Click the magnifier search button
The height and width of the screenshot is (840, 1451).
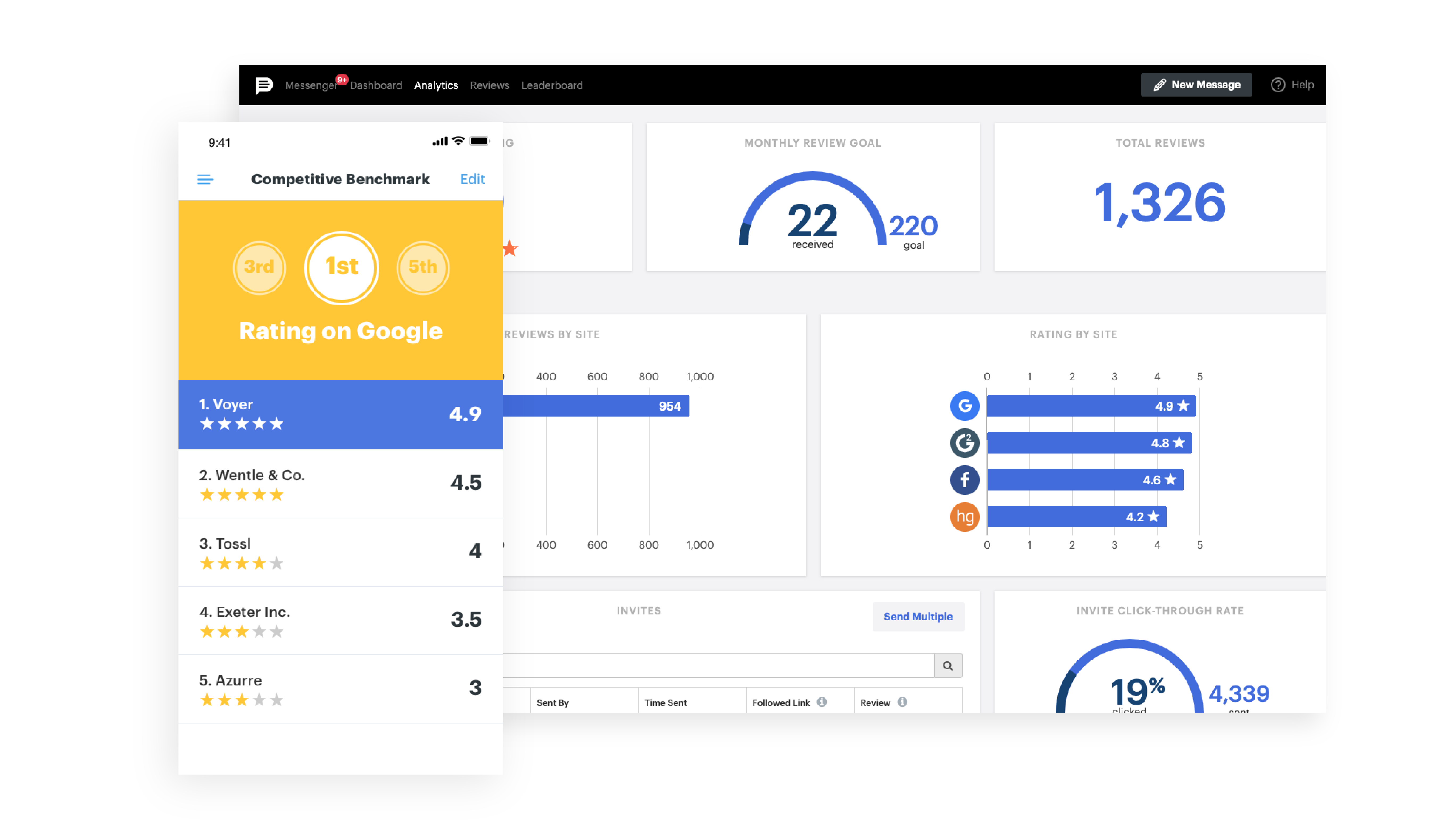[948, 666]
